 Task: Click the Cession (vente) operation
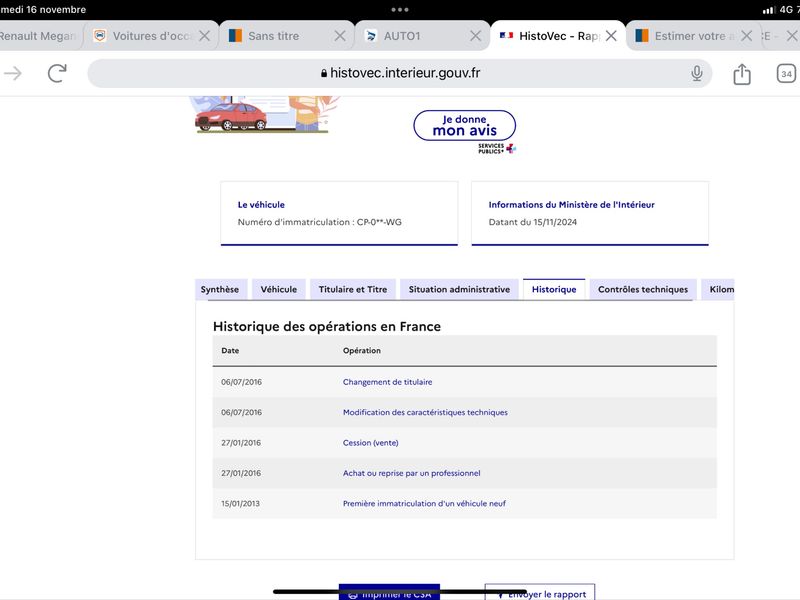370,443
